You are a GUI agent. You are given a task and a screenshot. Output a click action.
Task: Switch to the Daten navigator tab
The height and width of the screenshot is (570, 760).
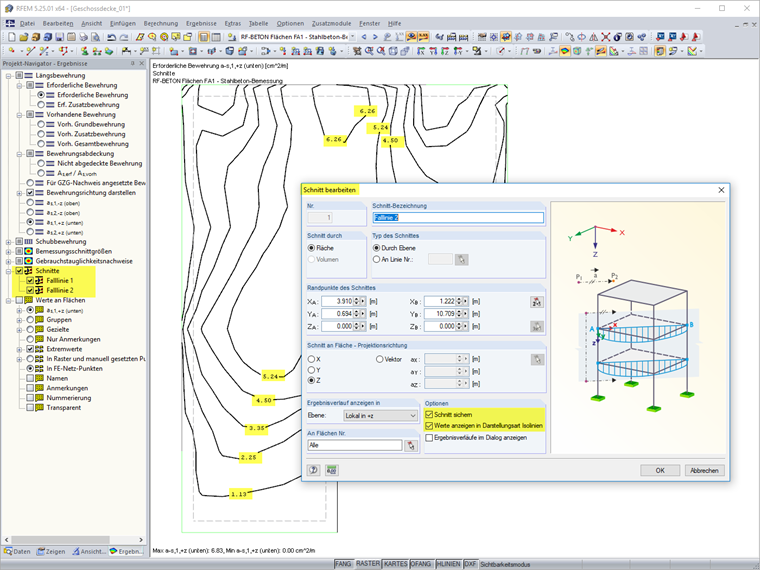pos(17,551)
